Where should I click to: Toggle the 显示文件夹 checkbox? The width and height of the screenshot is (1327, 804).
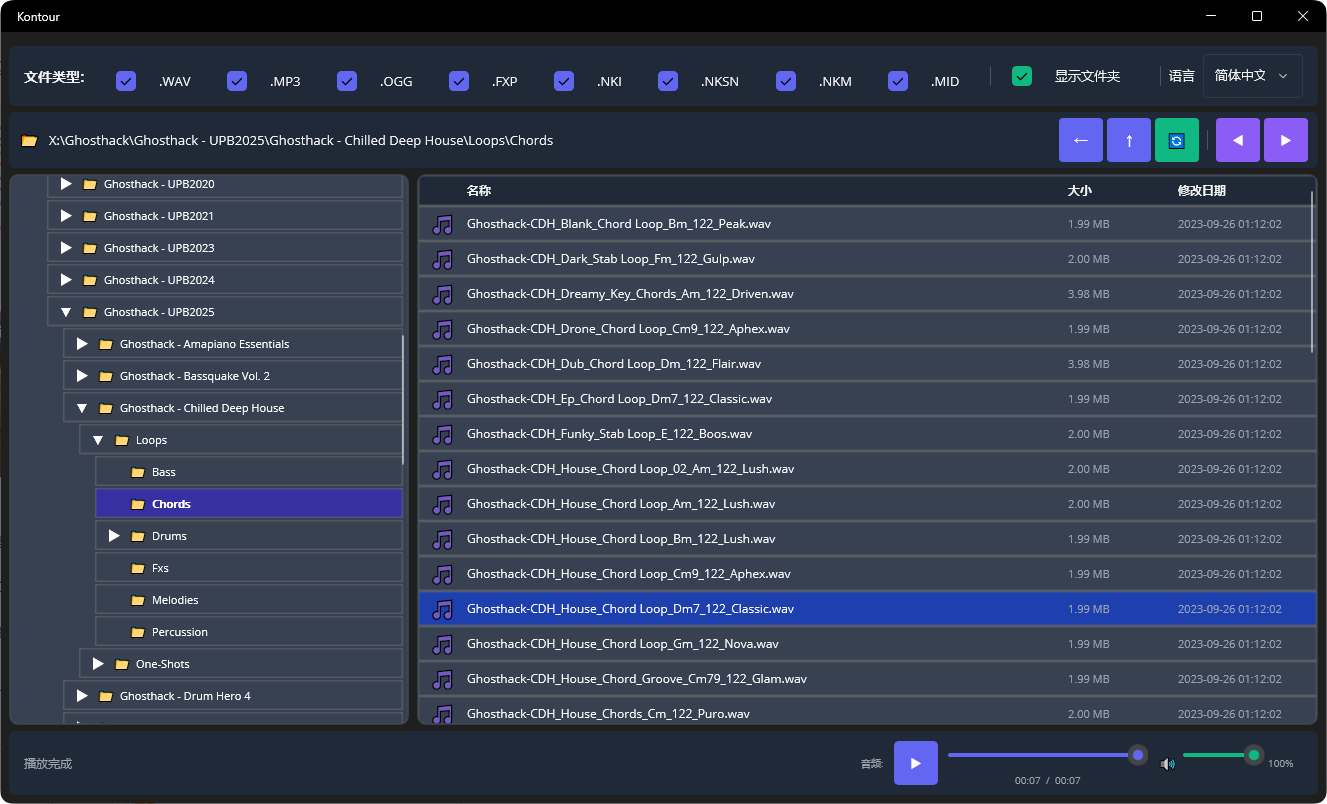pyautogui.click(x=1022, y=76)
